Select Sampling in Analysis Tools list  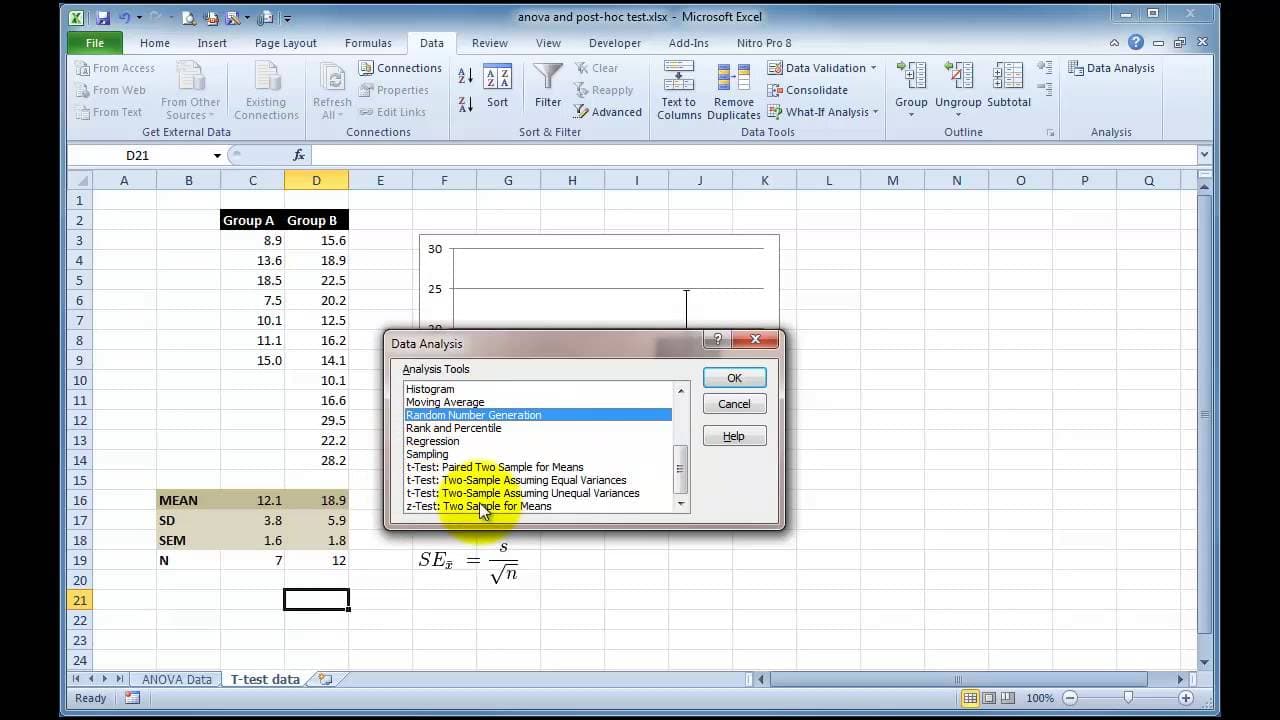(538, 454)
